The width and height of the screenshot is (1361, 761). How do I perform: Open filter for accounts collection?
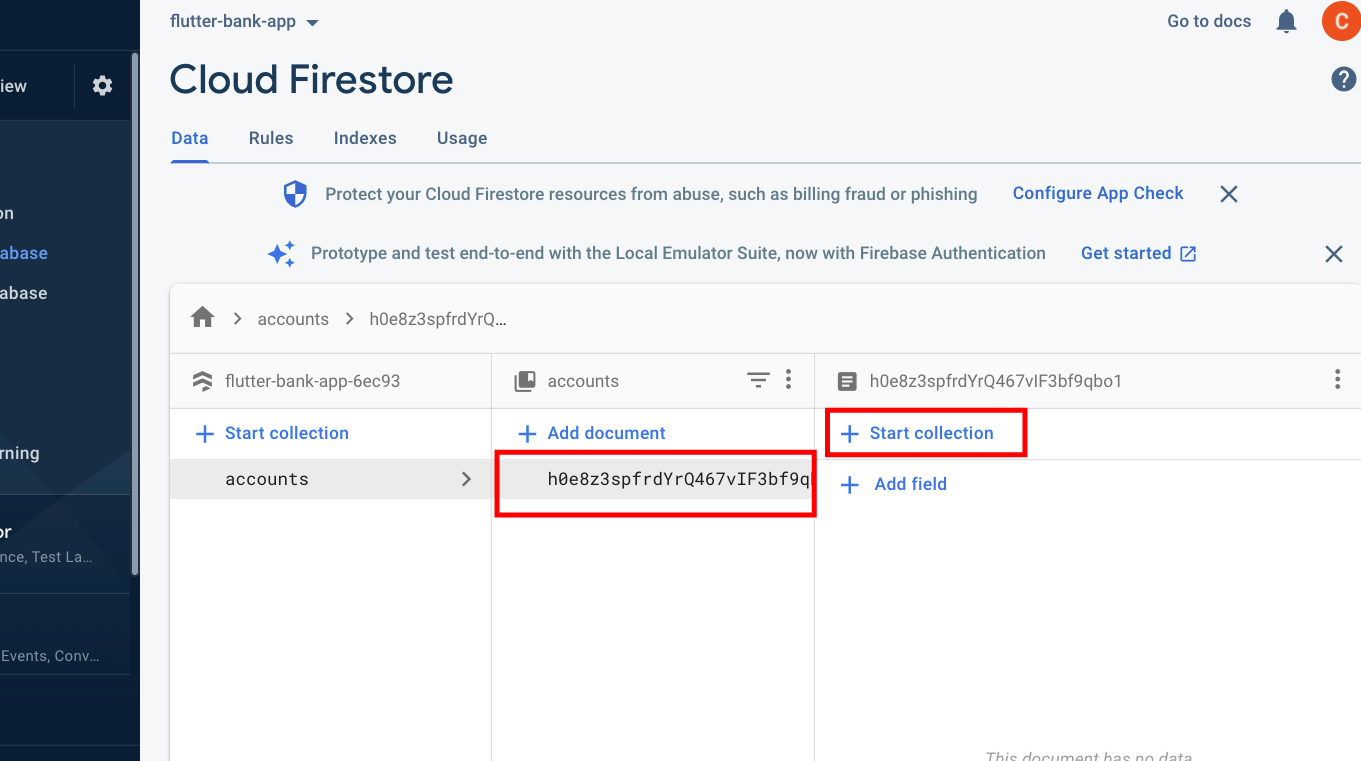point(758,380)
